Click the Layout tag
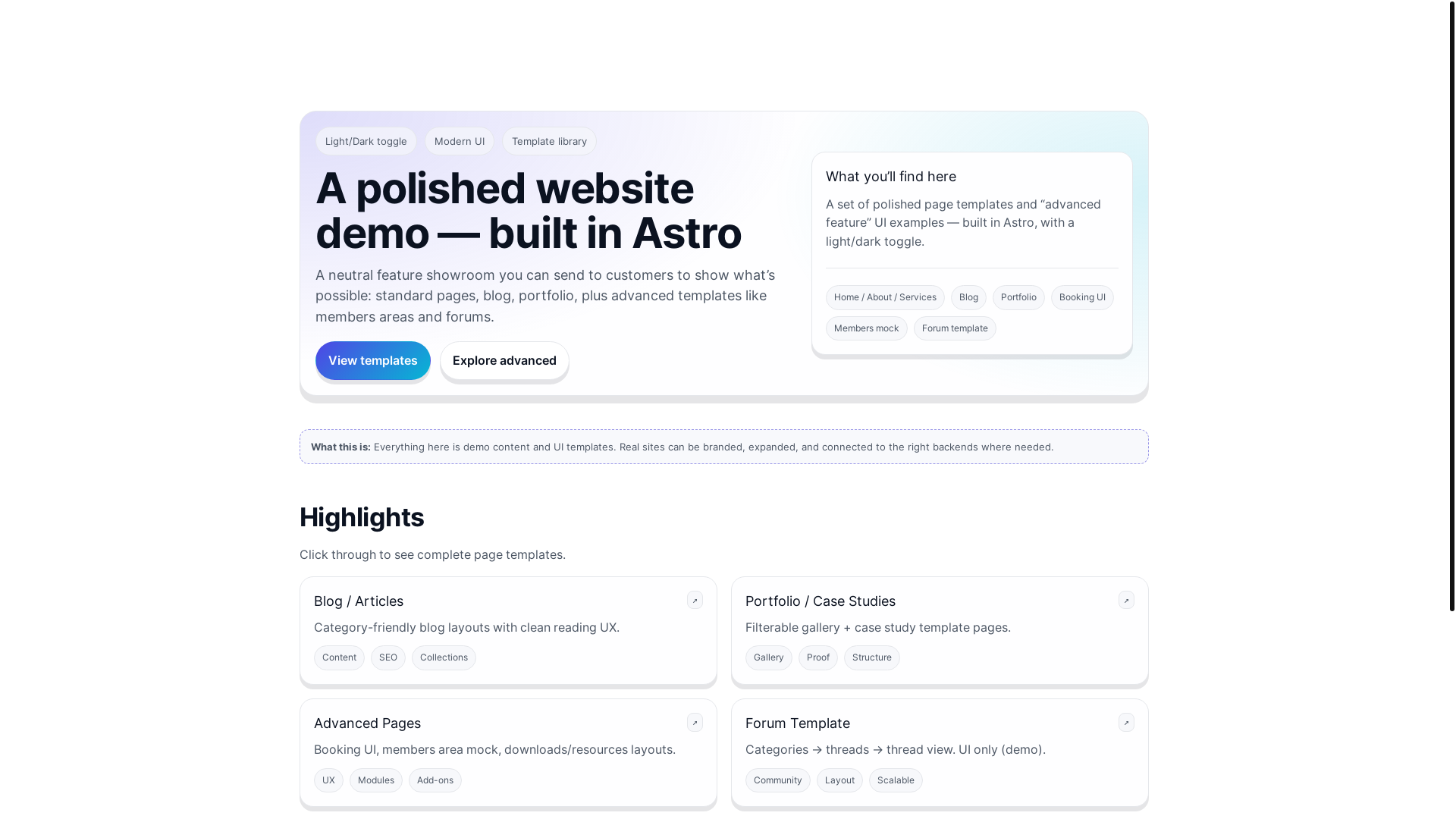Image resolution: width=1456 pixels, height=819 pixels. coord(839,780)
